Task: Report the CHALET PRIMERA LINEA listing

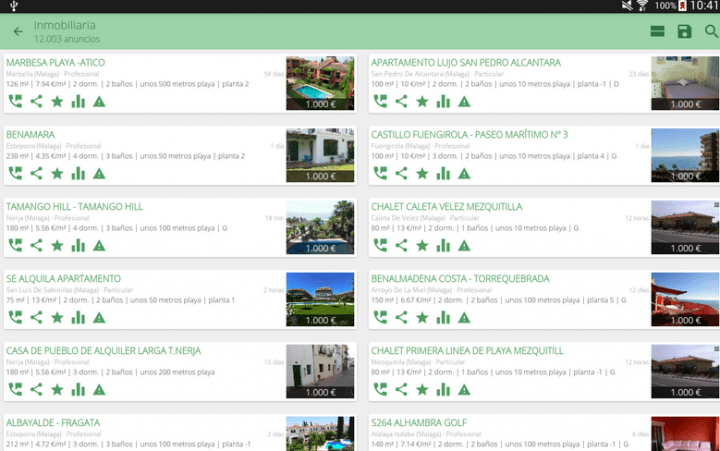Action: coord(464,389)
